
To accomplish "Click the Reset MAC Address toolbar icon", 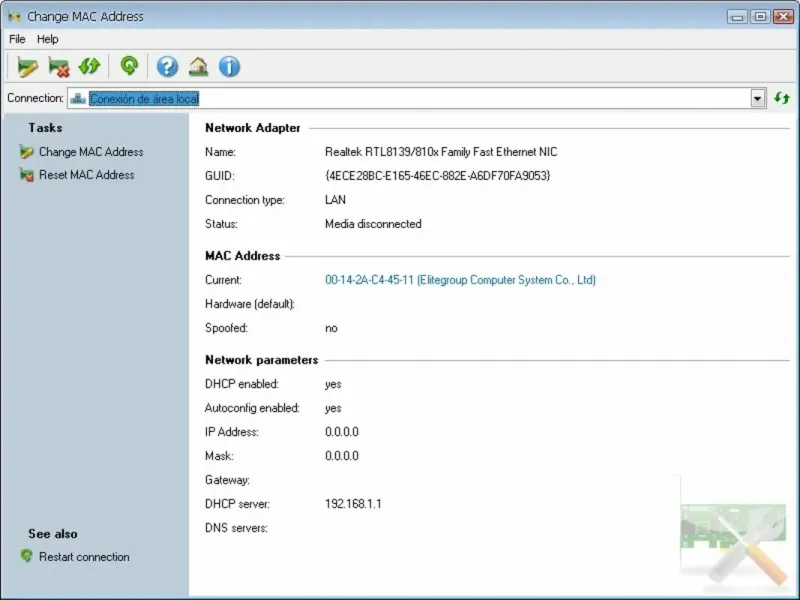I will (x=59, y=66).
